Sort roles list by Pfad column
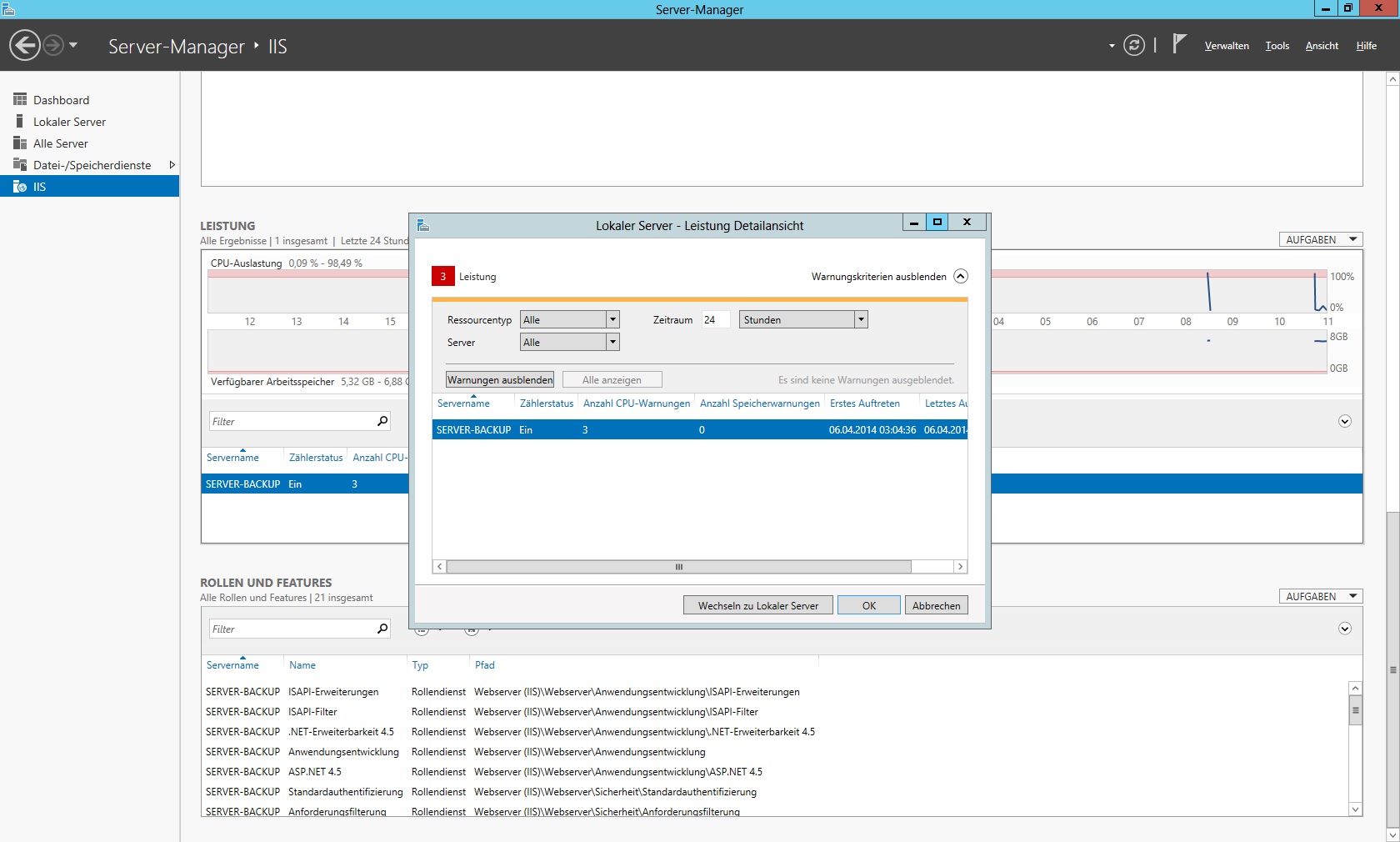This screenshot has width=1400, height=842. click(x=484, y=665)
